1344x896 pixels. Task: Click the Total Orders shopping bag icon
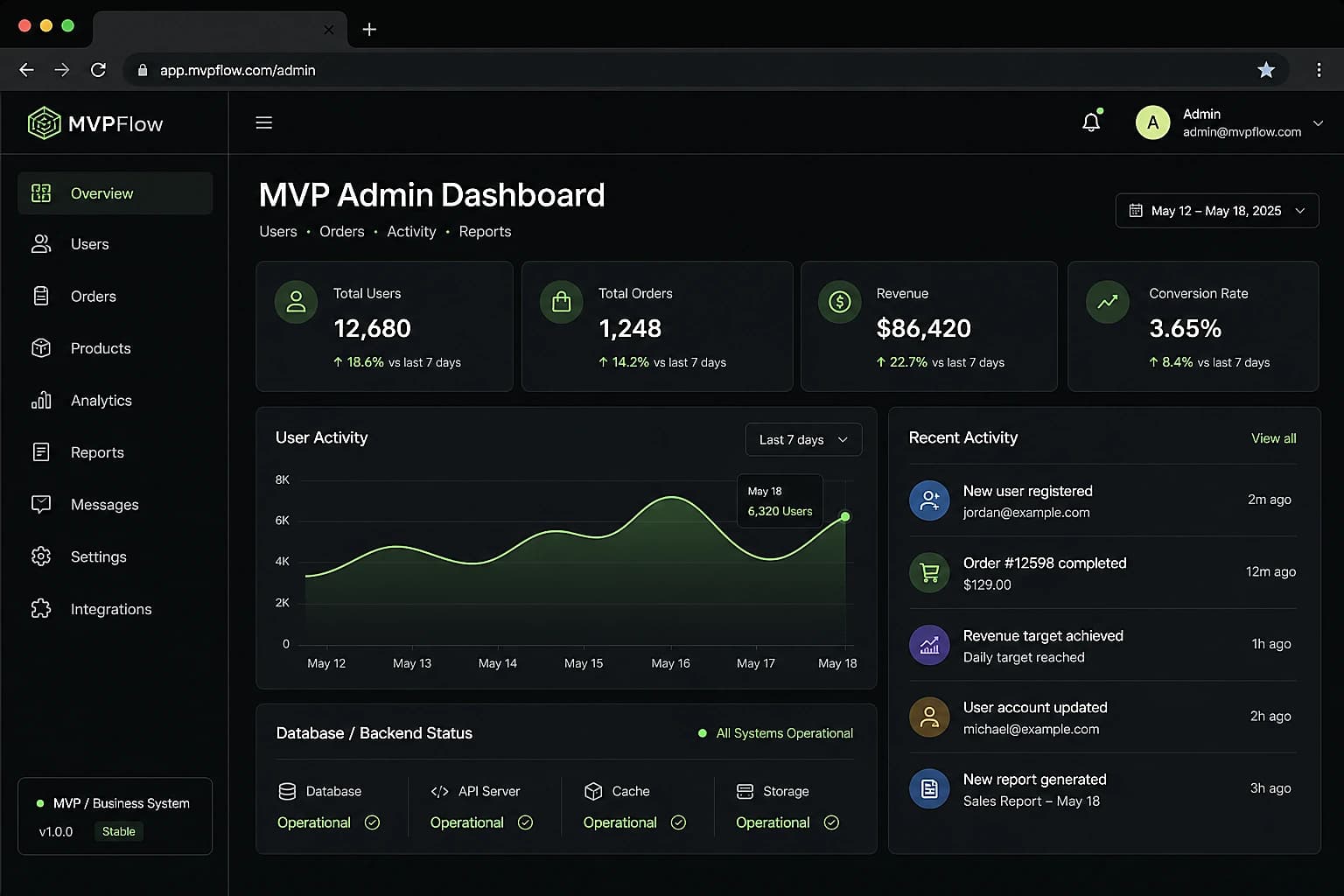tap(561, 302)
